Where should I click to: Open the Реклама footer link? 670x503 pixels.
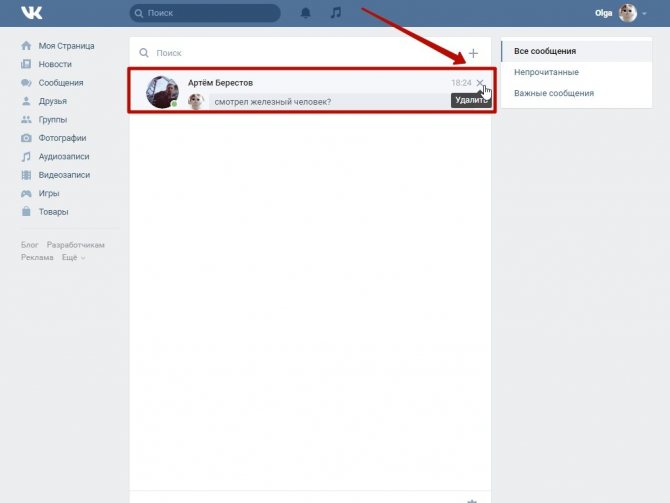[37, 257]
